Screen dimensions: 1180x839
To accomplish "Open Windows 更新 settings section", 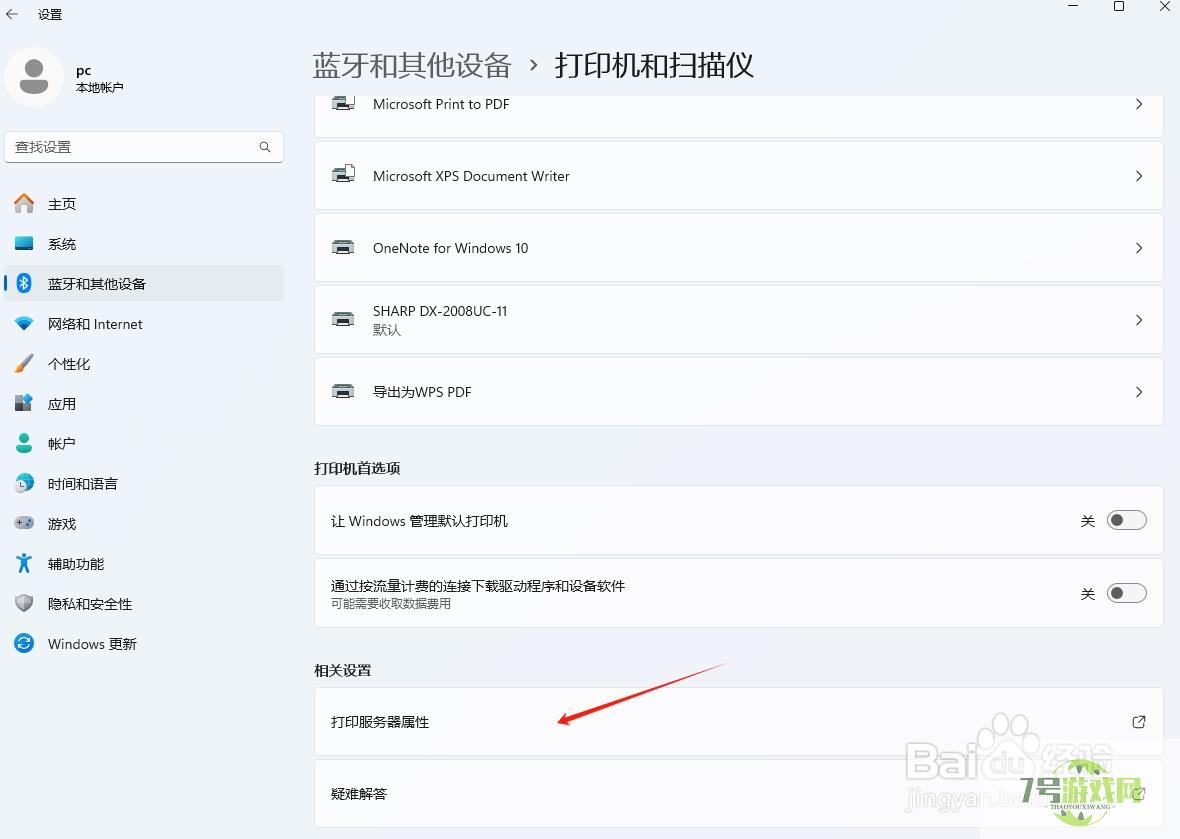I will pyautogui.click(x=144, y=643).
